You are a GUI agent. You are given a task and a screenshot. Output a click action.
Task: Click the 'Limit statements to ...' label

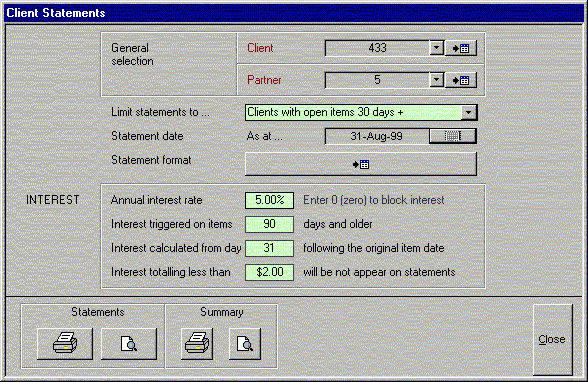point(160,112)
